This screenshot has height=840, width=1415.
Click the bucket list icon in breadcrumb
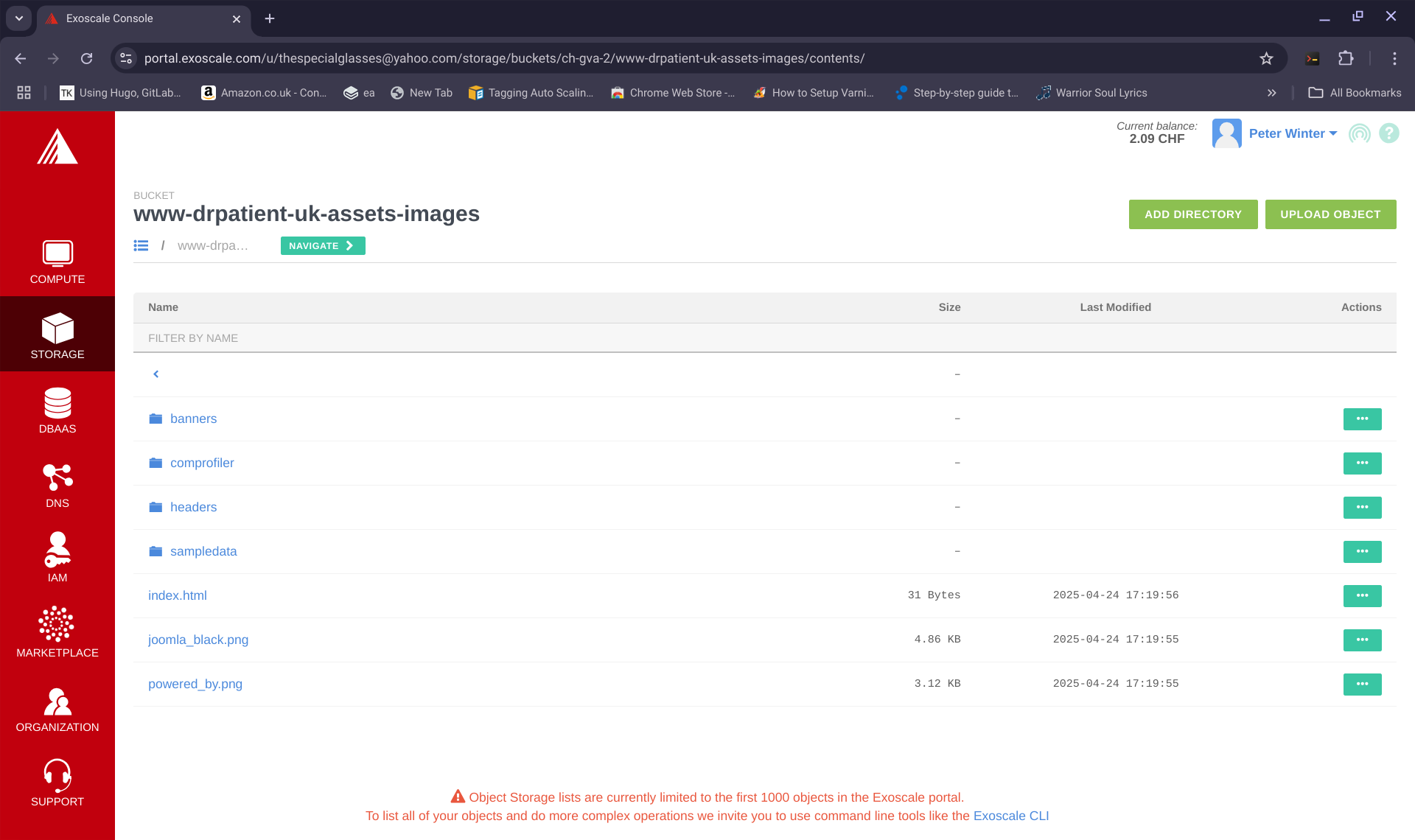[141, 246]
